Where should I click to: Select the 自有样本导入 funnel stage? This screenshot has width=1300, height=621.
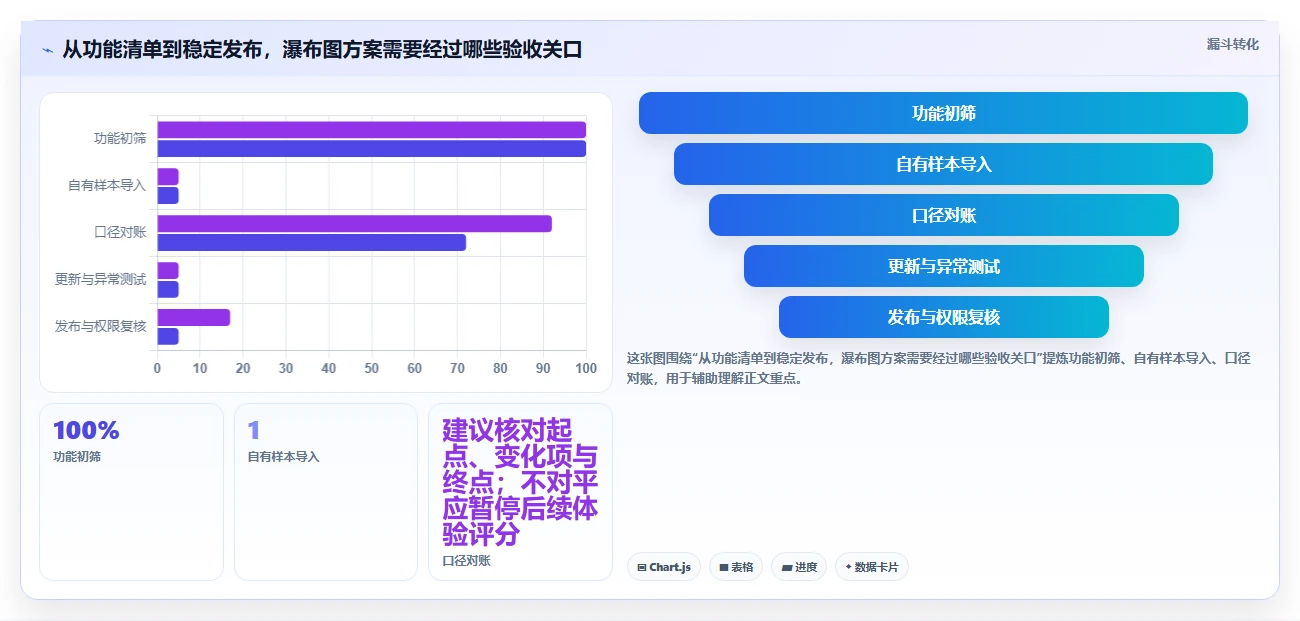pos(943,164)
